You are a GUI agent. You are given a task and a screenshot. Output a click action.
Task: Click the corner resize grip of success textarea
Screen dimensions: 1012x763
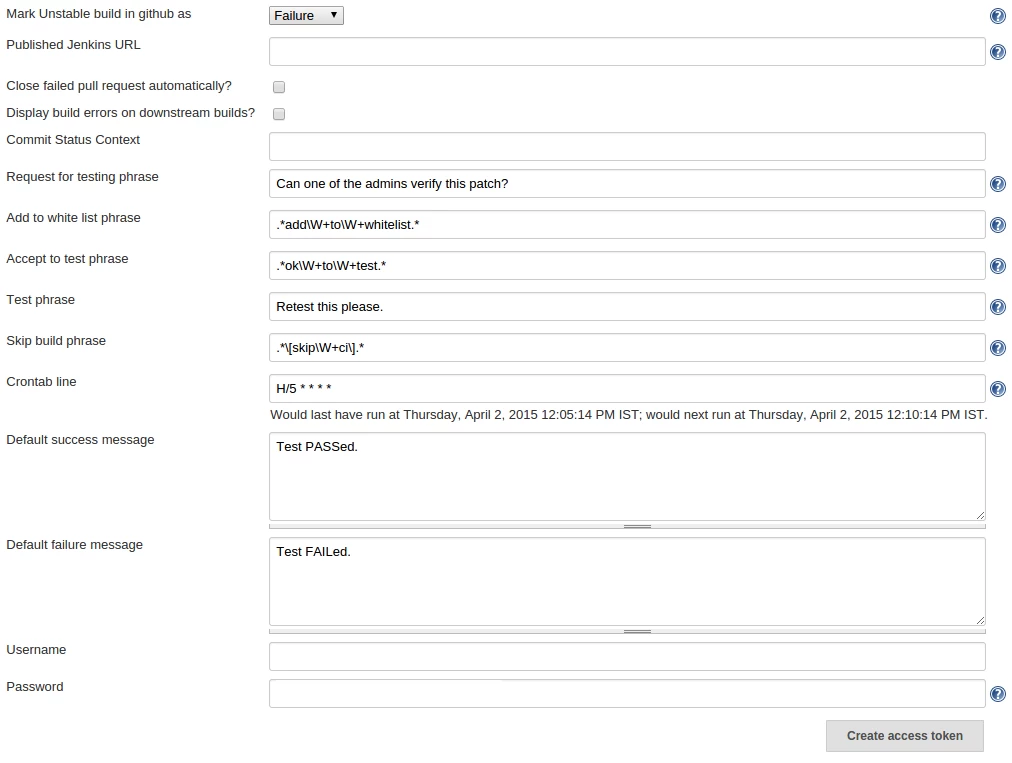pos(980,515)
